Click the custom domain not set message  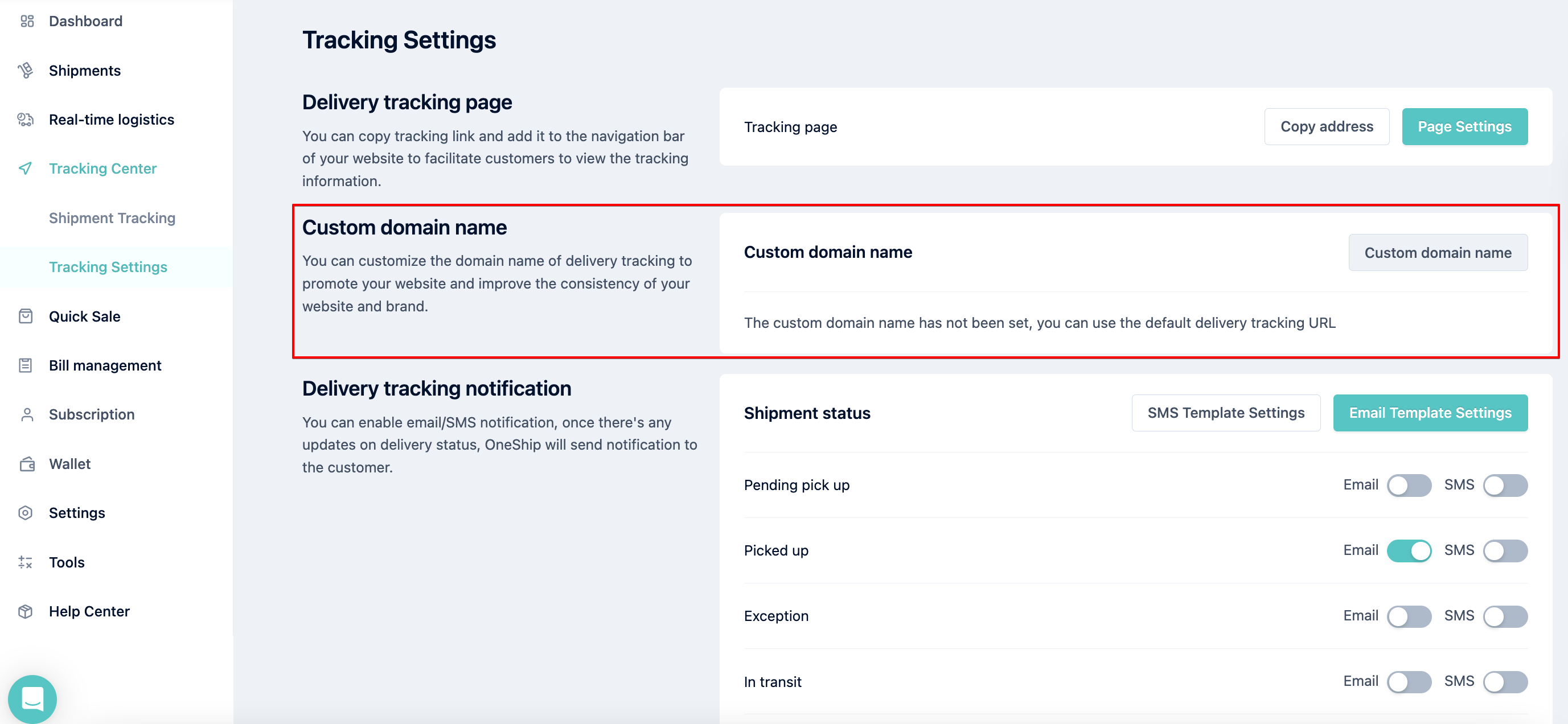[x=1040, y=323]
